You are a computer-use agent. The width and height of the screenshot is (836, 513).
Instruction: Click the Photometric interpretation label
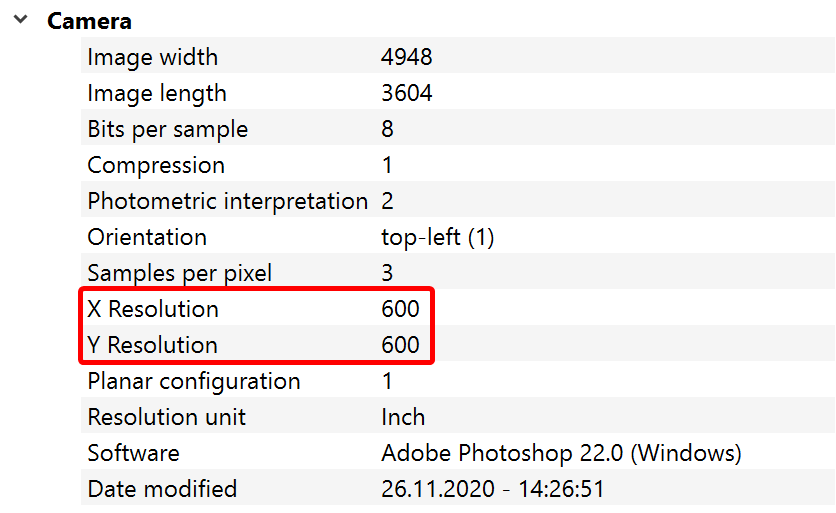[228, 201]
